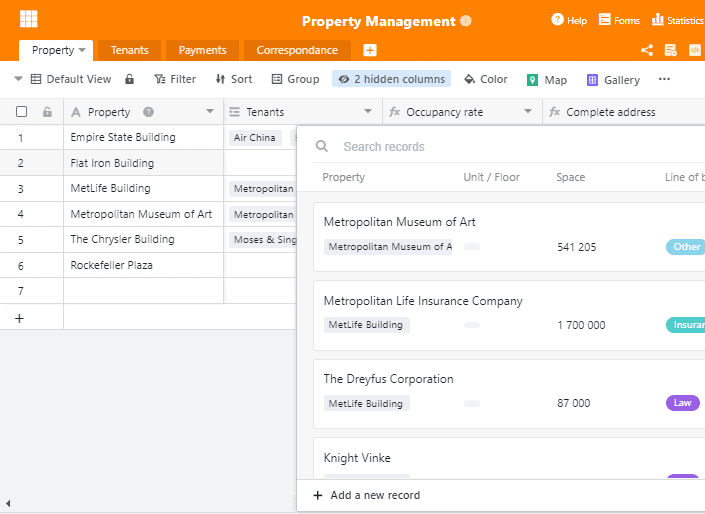Open the Tenants column dropdown
This screenshot has width=705, height=514.
[368, 112]
